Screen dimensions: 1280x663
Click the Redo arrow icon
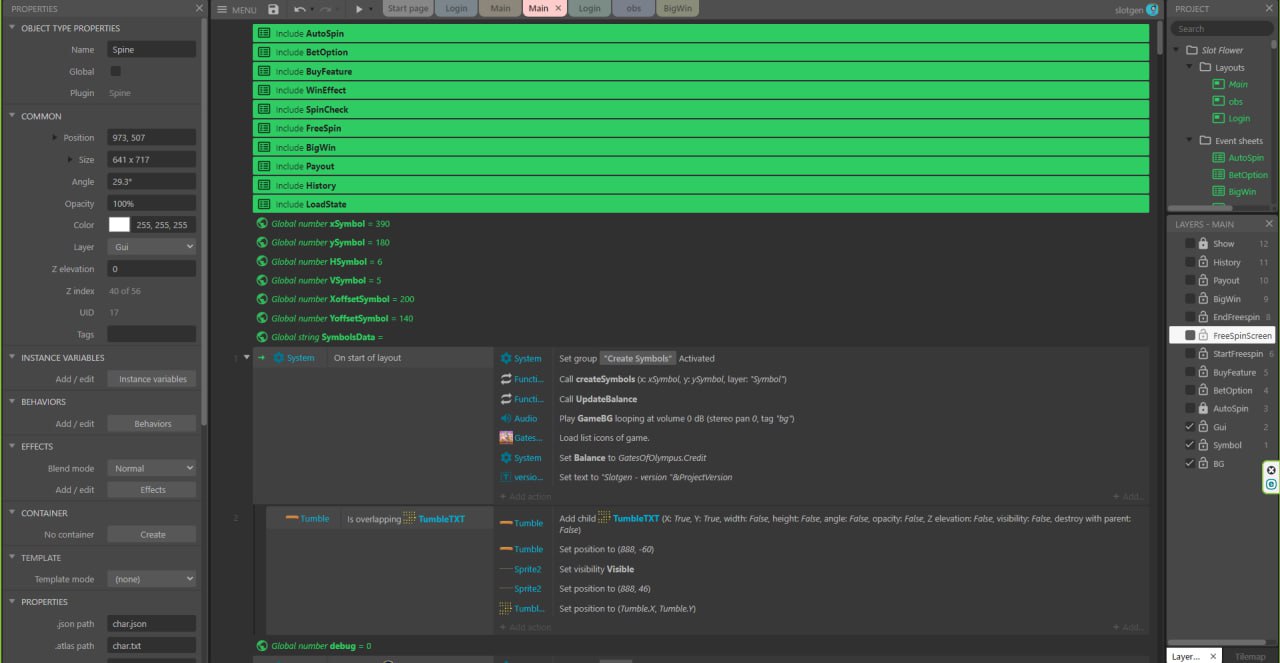[326, 9]
